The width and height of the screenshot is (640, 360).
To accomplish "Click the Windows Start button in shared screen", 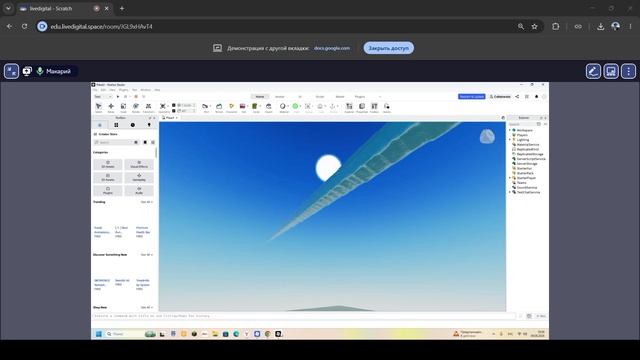I will [98, 334].
